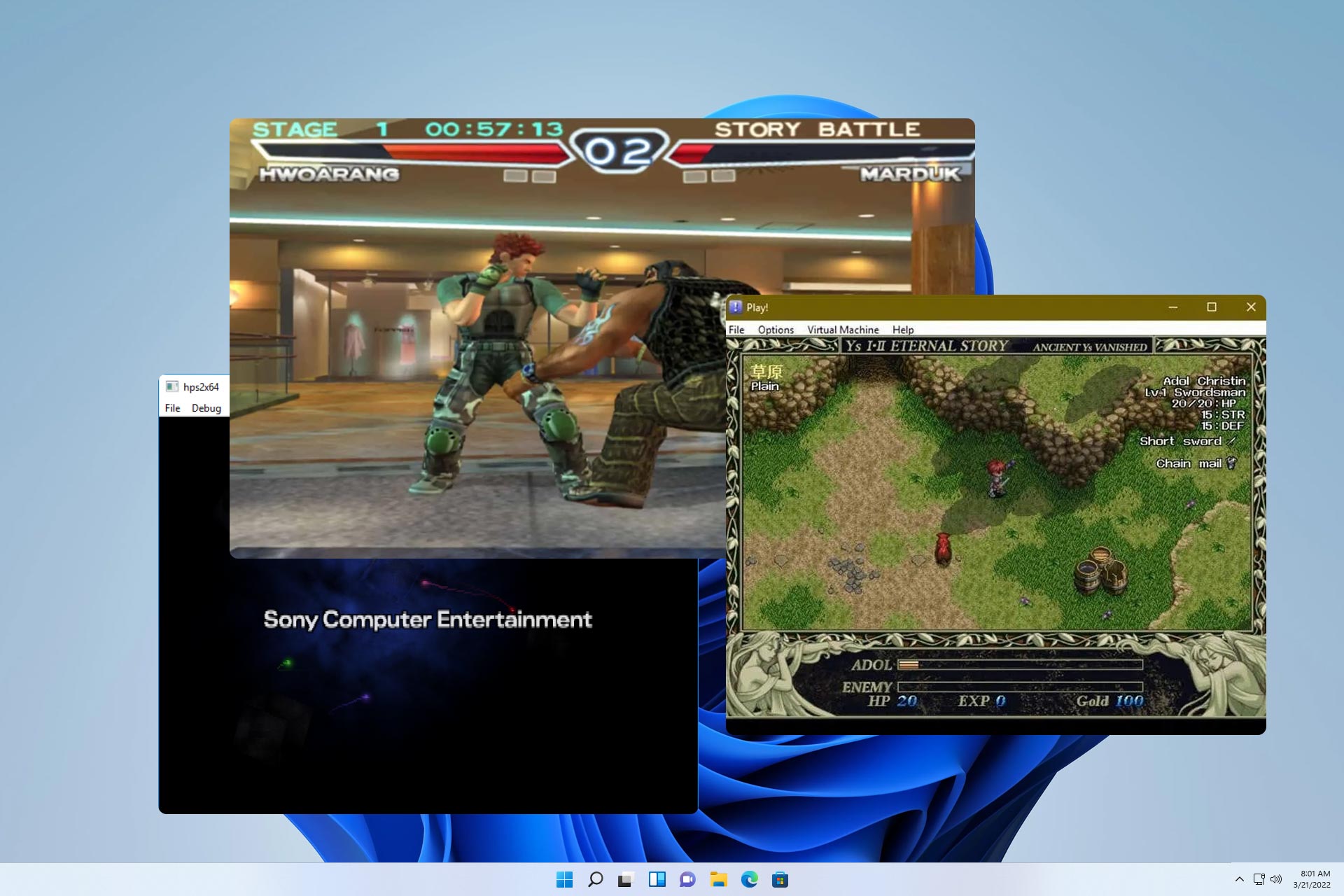Open the Windows Start menu
The width and height of the screenshot is (1344, 896).
click(564, 879)
